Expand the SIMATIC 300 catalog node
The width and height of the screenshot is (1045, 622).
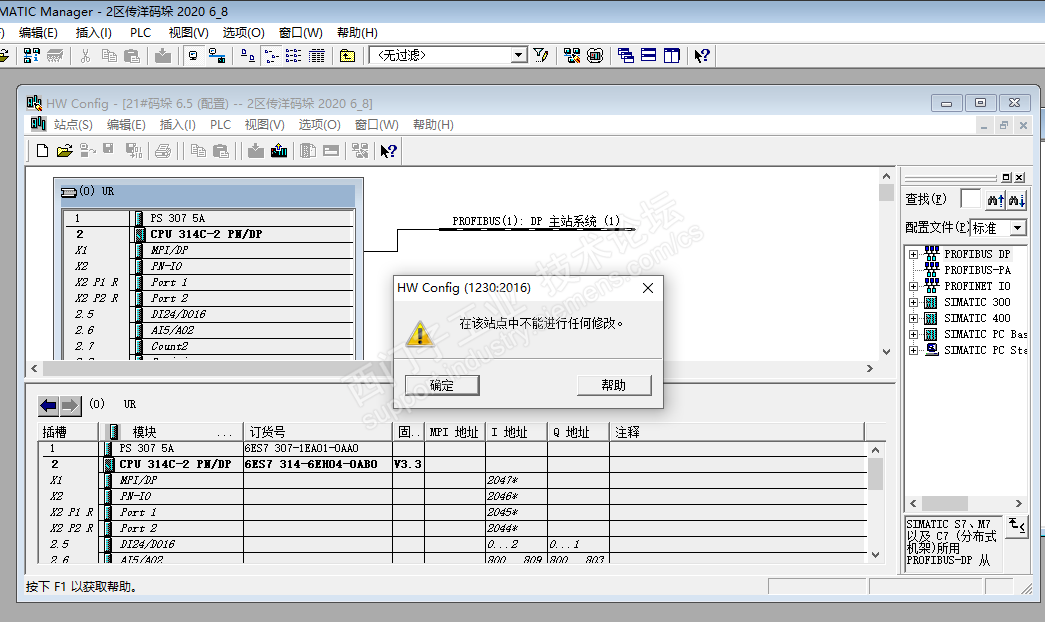point(914,302)
